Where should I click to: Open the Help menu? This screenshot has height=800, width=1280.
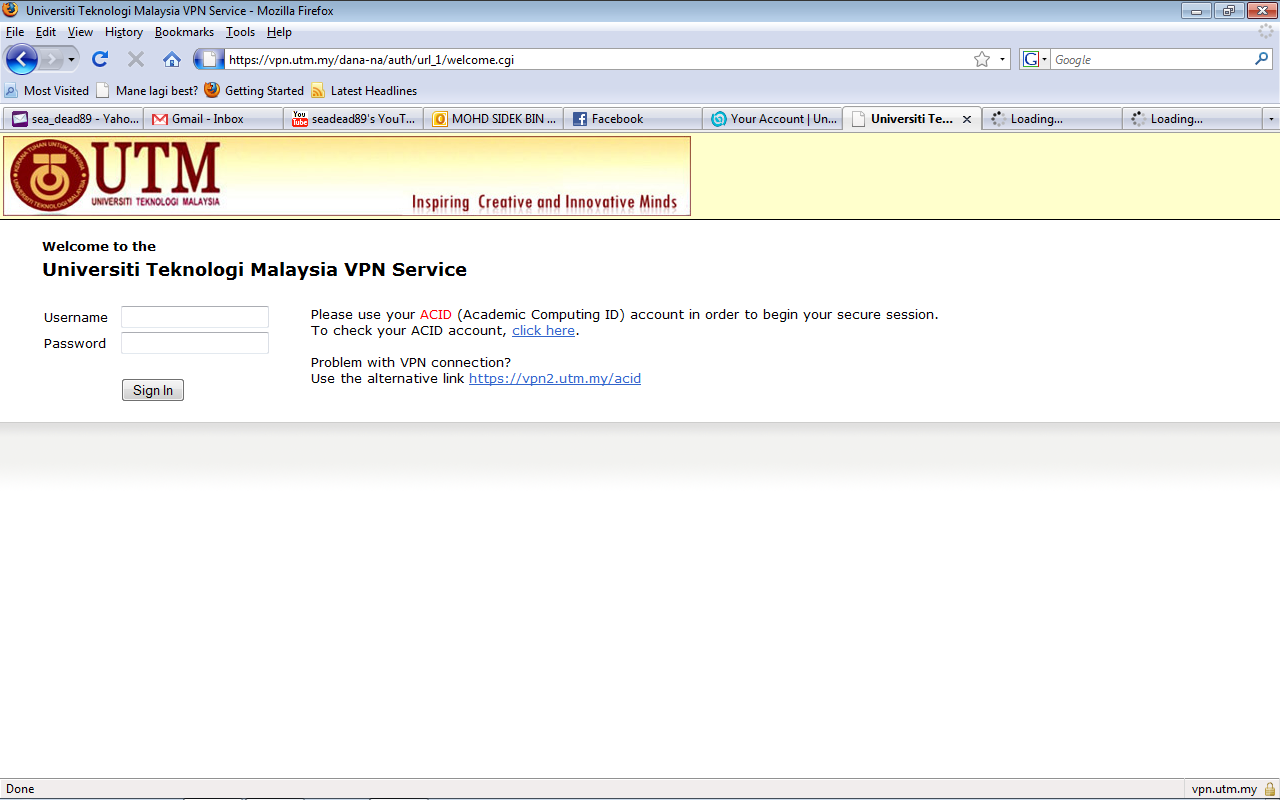click(x=279, y=32)
